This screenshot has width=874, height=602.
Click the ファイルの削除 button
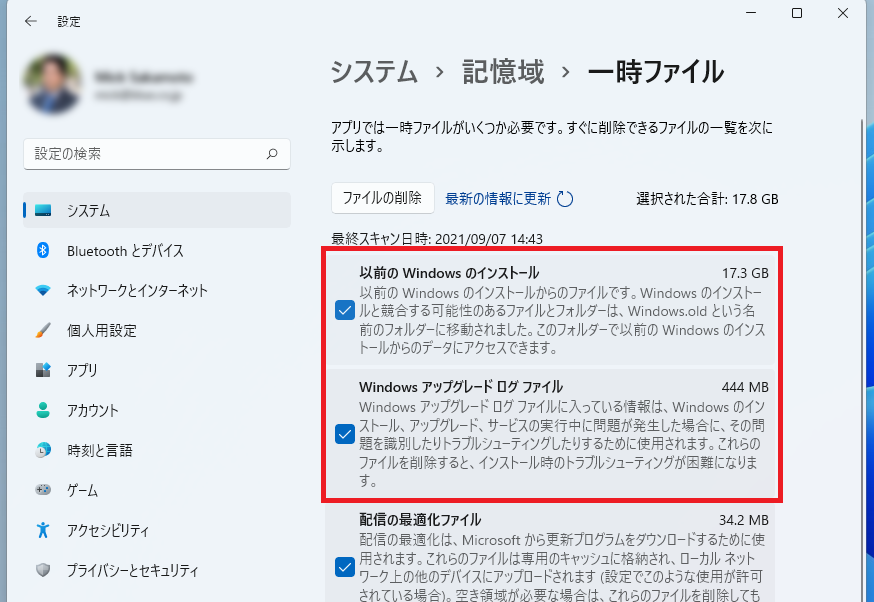382,198
